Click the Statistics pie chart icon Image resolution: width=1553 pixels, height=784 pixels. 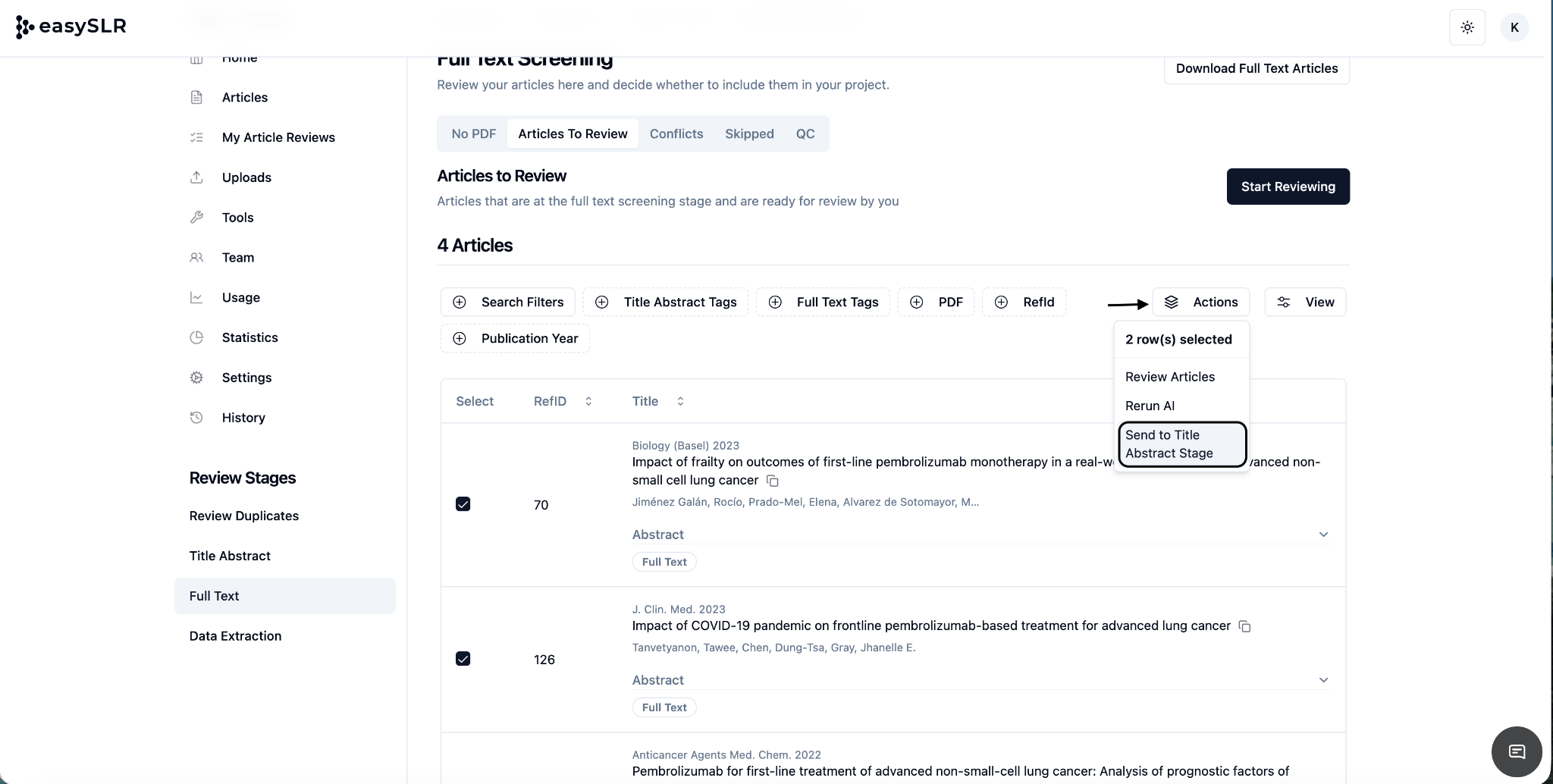pos(196,337)
